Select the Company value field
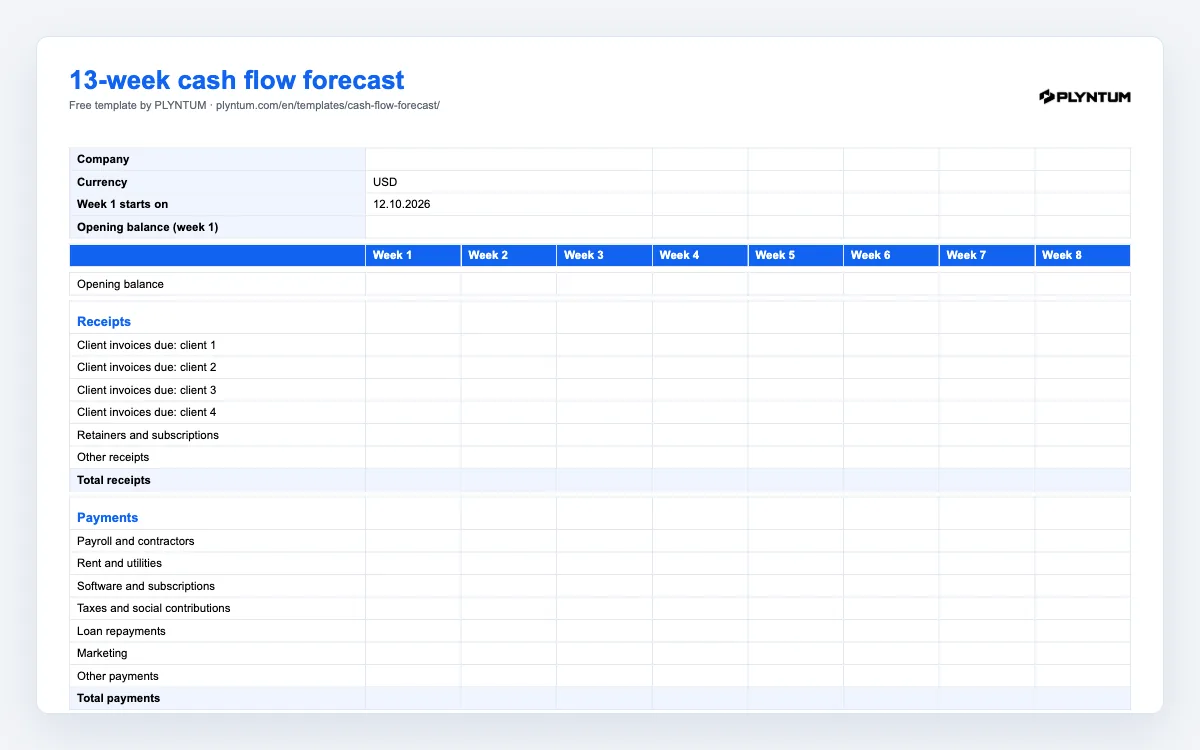This screenshot has width=1200, height=750. tap(509, 159)
